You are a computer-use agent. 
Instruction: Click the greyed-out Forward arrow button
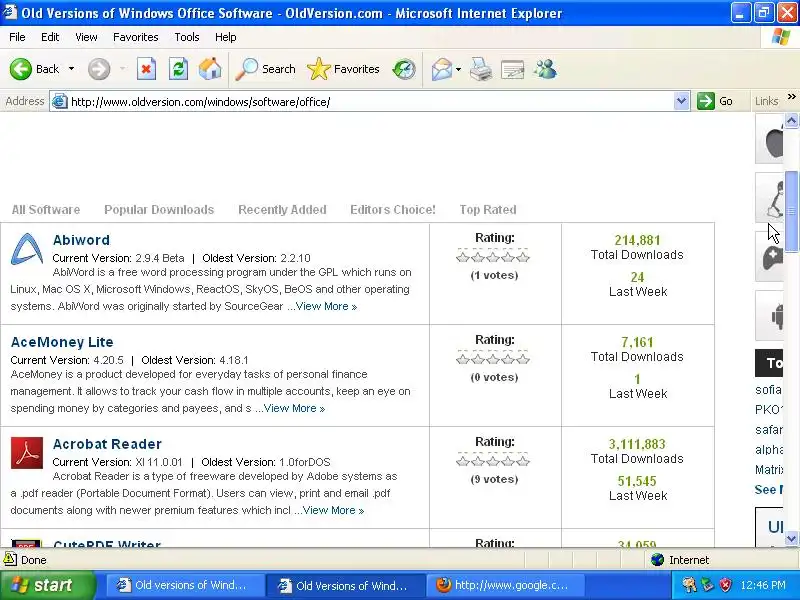[x=99, y=69]
